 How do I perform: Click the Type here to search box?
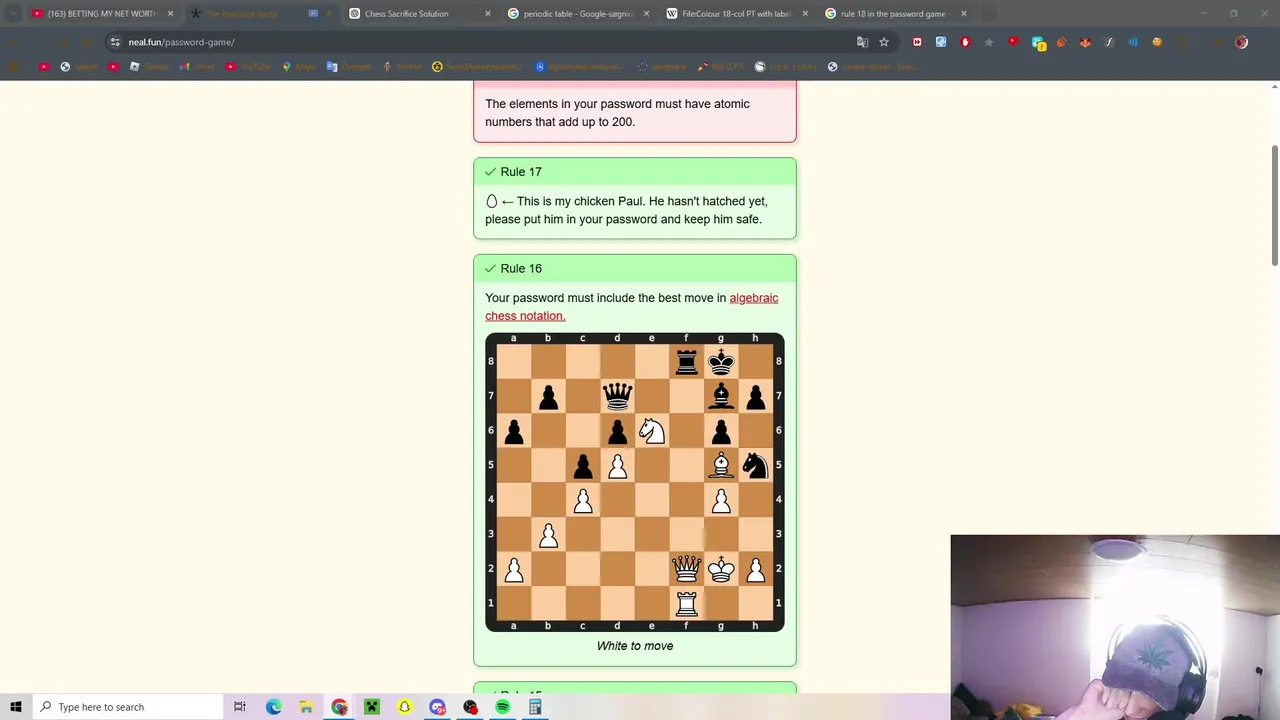(127, 707)
